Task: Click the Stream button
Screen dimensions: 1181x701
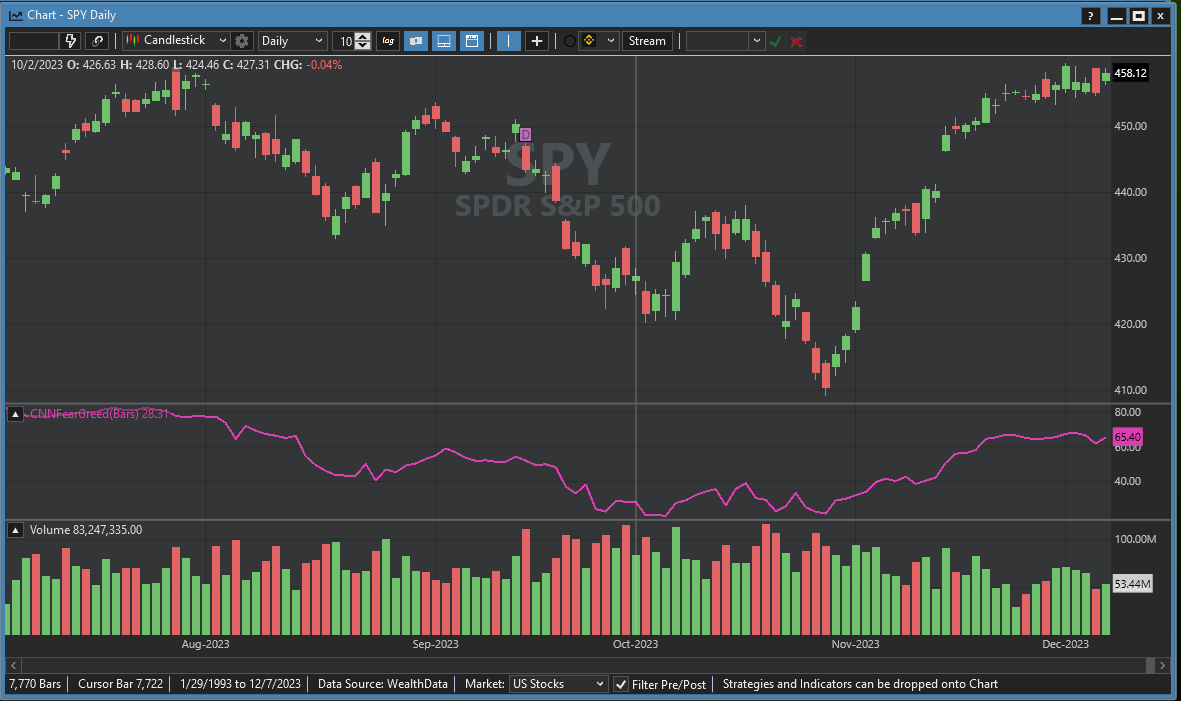Action: (646, 41)
